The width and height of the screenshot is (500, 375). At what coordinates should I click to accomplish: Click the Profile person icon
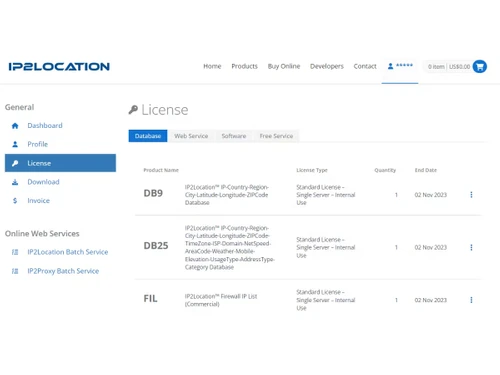click(15, 144)
